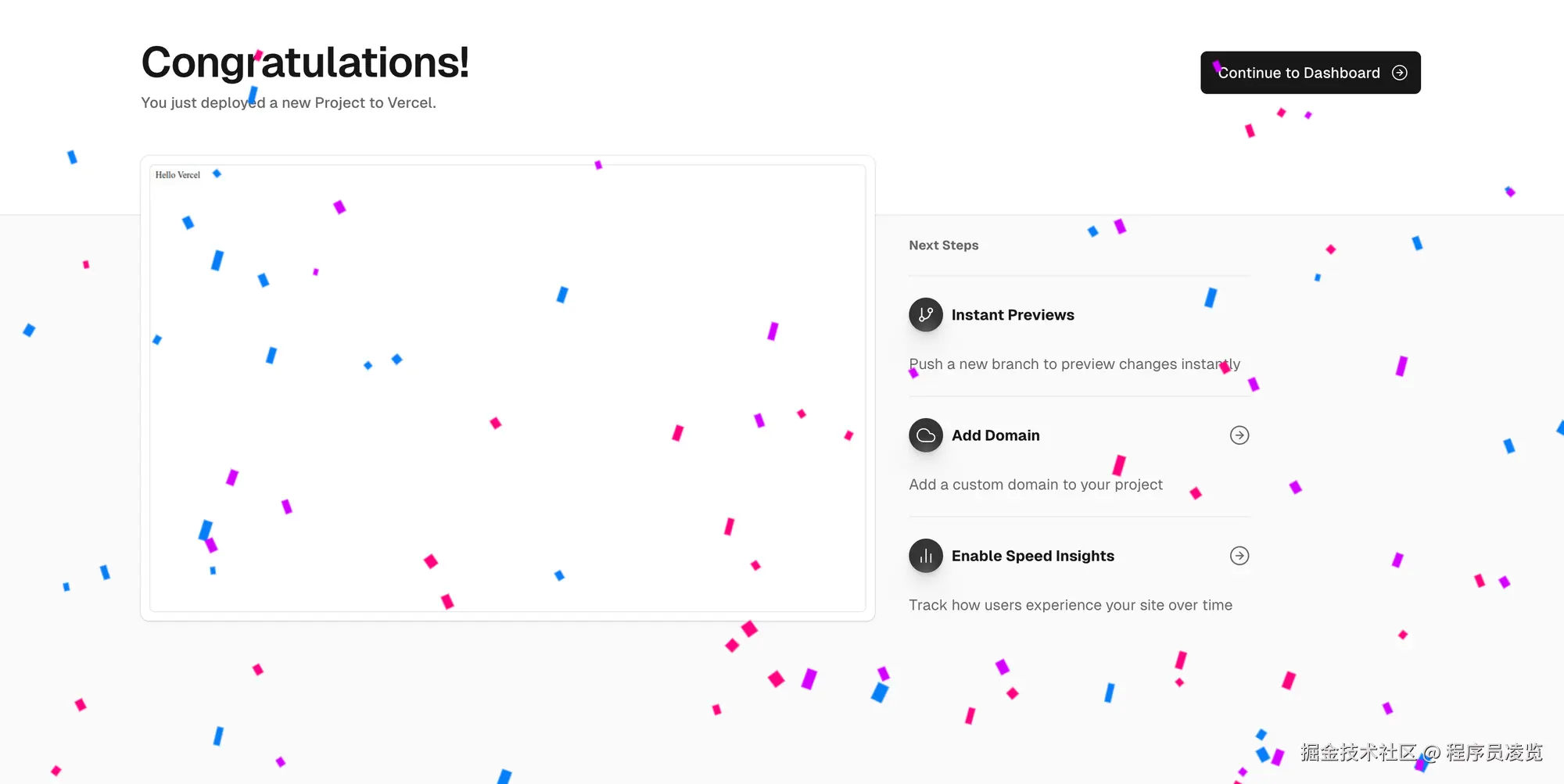This screenshot has width=1564, height=784.
Task: Click the Instant Previews git branch icon
Action: [x=926, y=315]
